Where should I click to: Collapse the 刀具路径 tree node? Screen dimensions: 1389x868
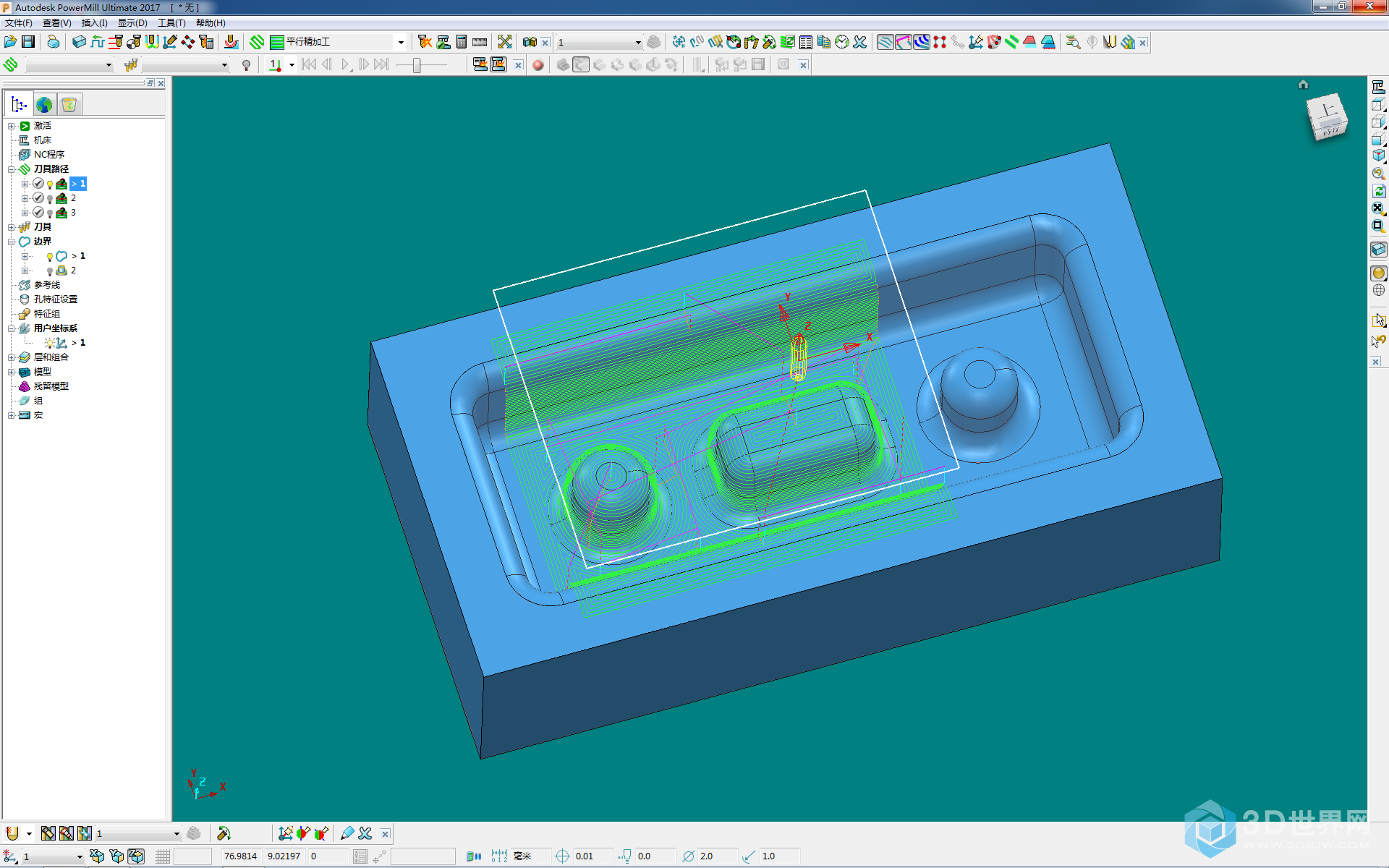click(x=12, y=169)
